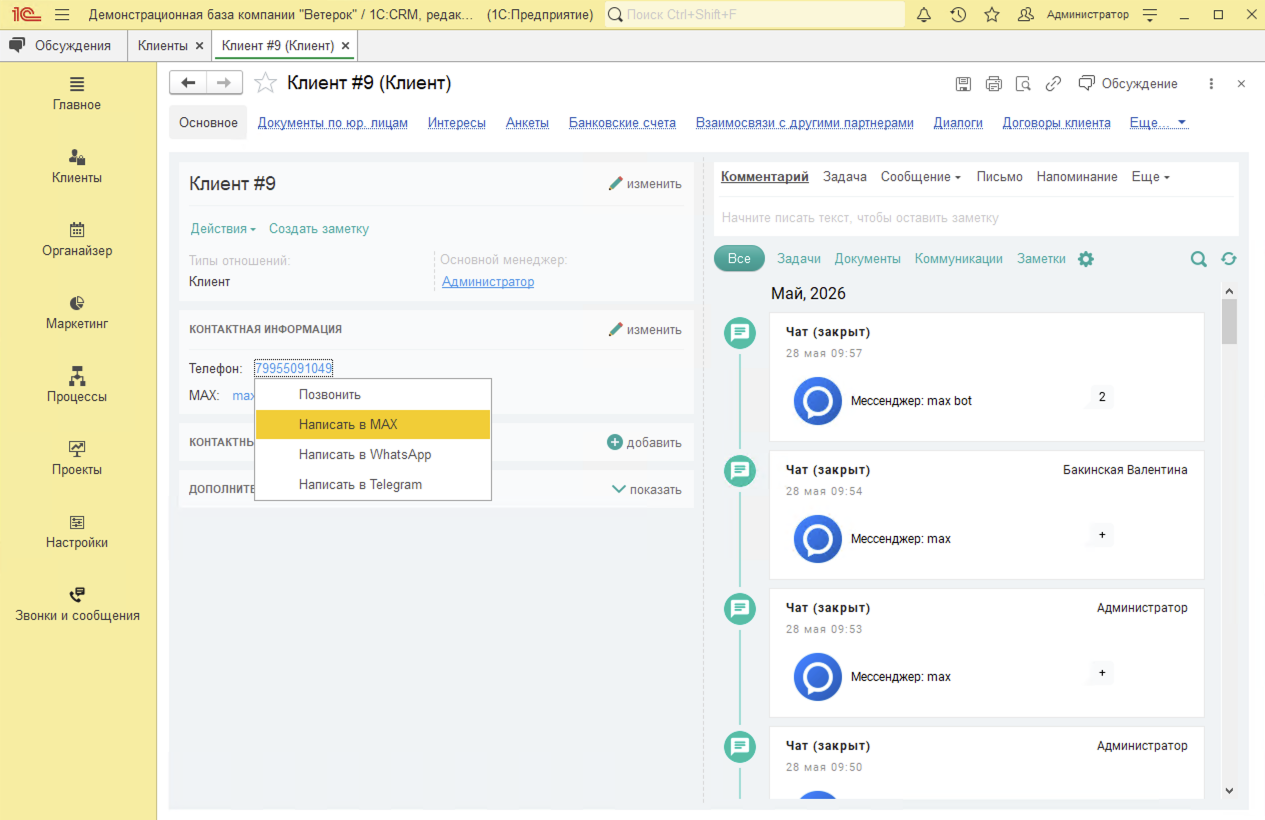1265x820 pixels.
Task: Open Звонки и сообщения section
Action: [x=77, y=604]
